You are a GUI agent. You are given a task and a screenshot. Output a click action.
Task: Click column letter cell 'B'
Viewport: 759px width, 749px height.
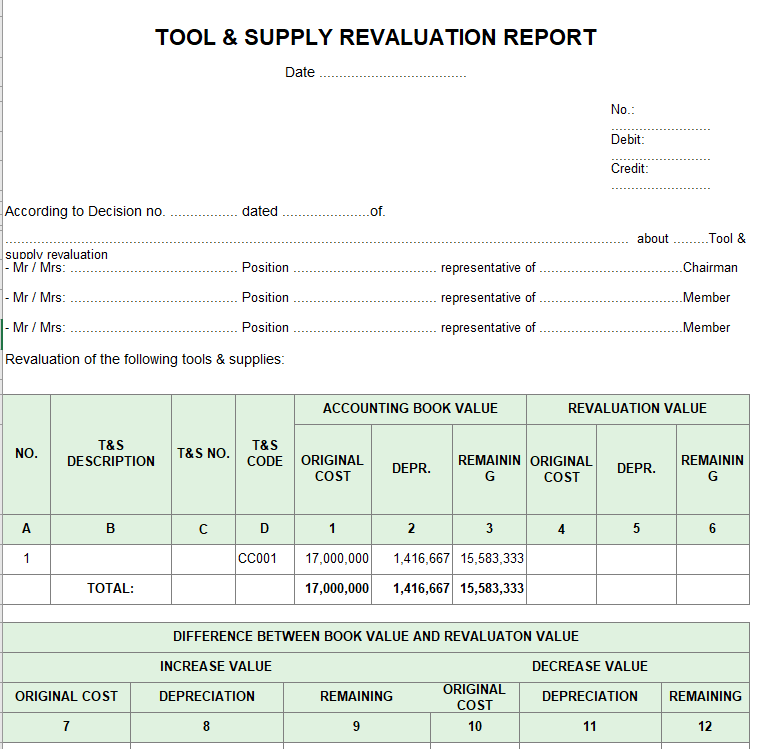111,529
